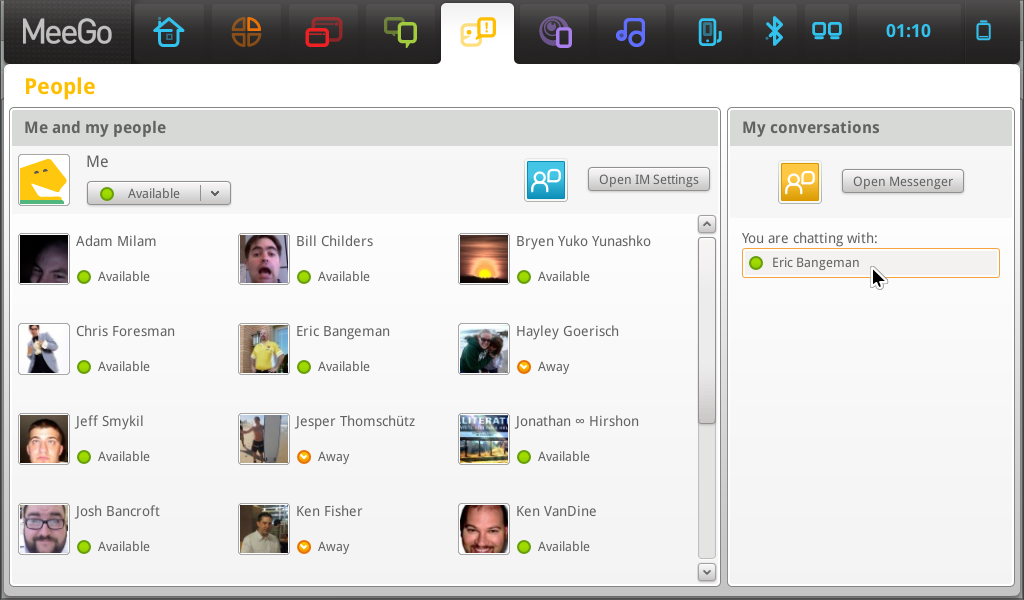
Task: Click the My conversations panel header
Action: click(871, 127)
